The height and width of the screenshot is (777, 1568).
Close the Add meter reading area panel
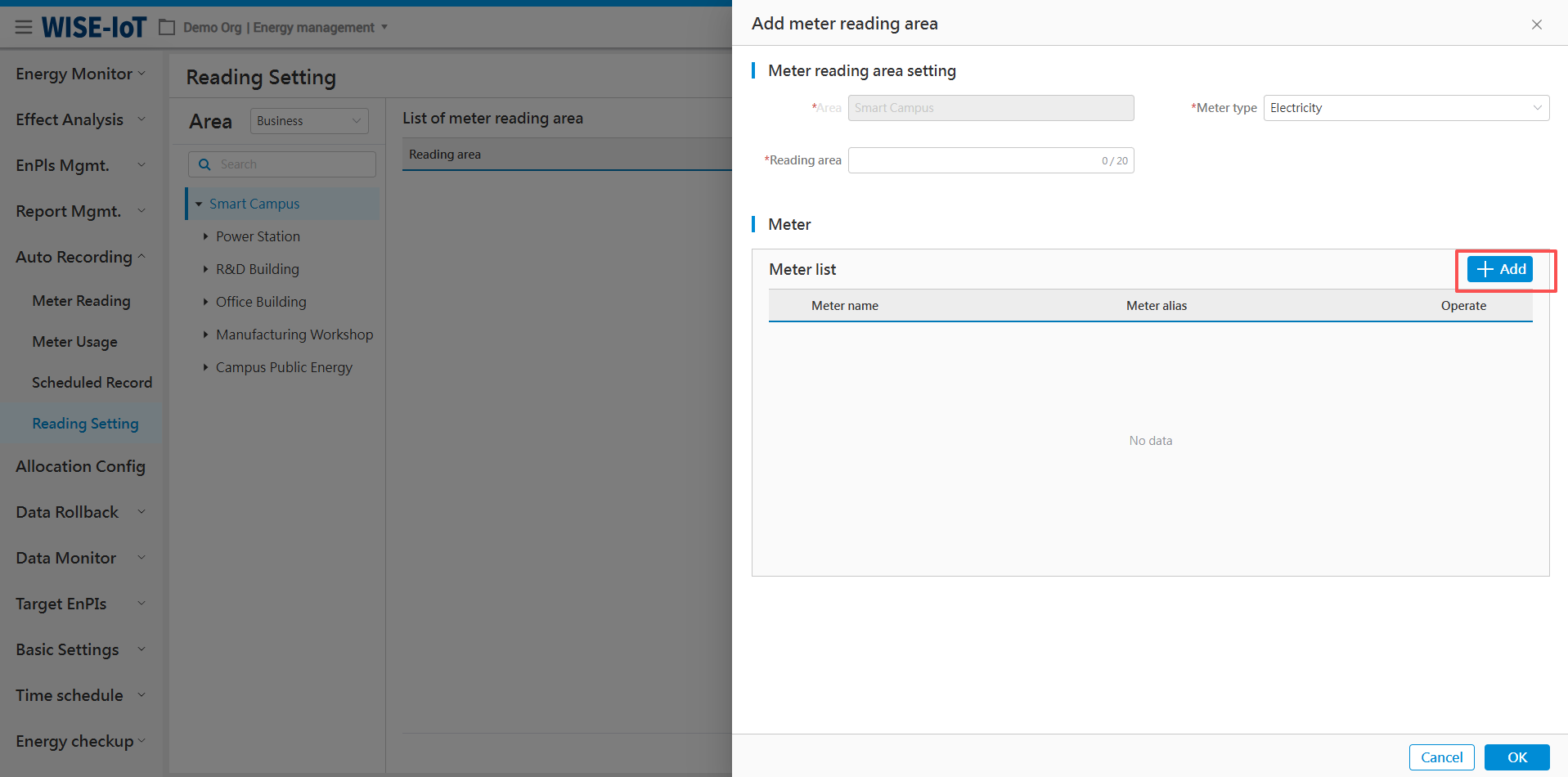[x=1536, y=25]
